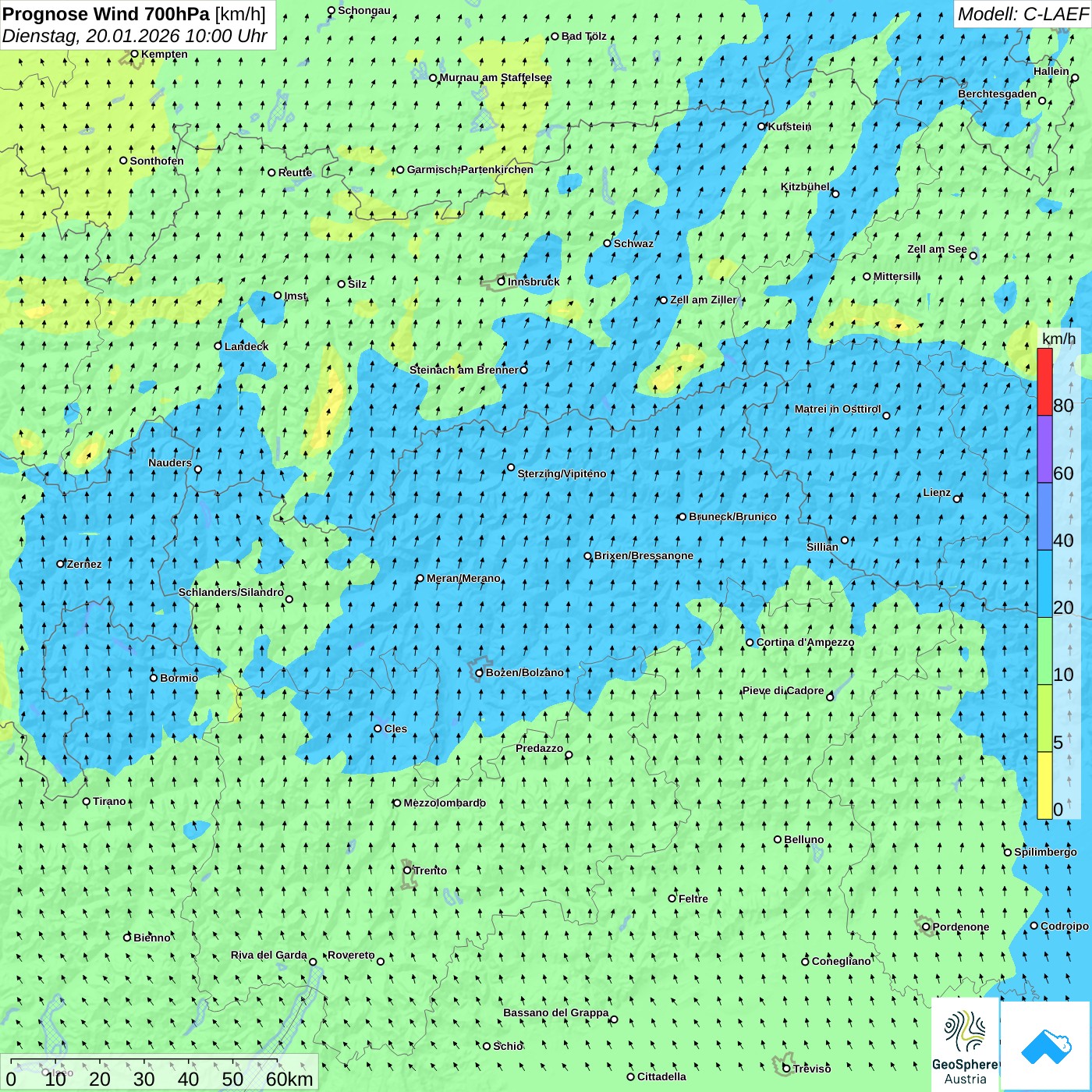Screen dimensions: 1092x1092
Task: Click the 'Sterzing/Vipiteno' label
Action: click(x=562, y=473)
